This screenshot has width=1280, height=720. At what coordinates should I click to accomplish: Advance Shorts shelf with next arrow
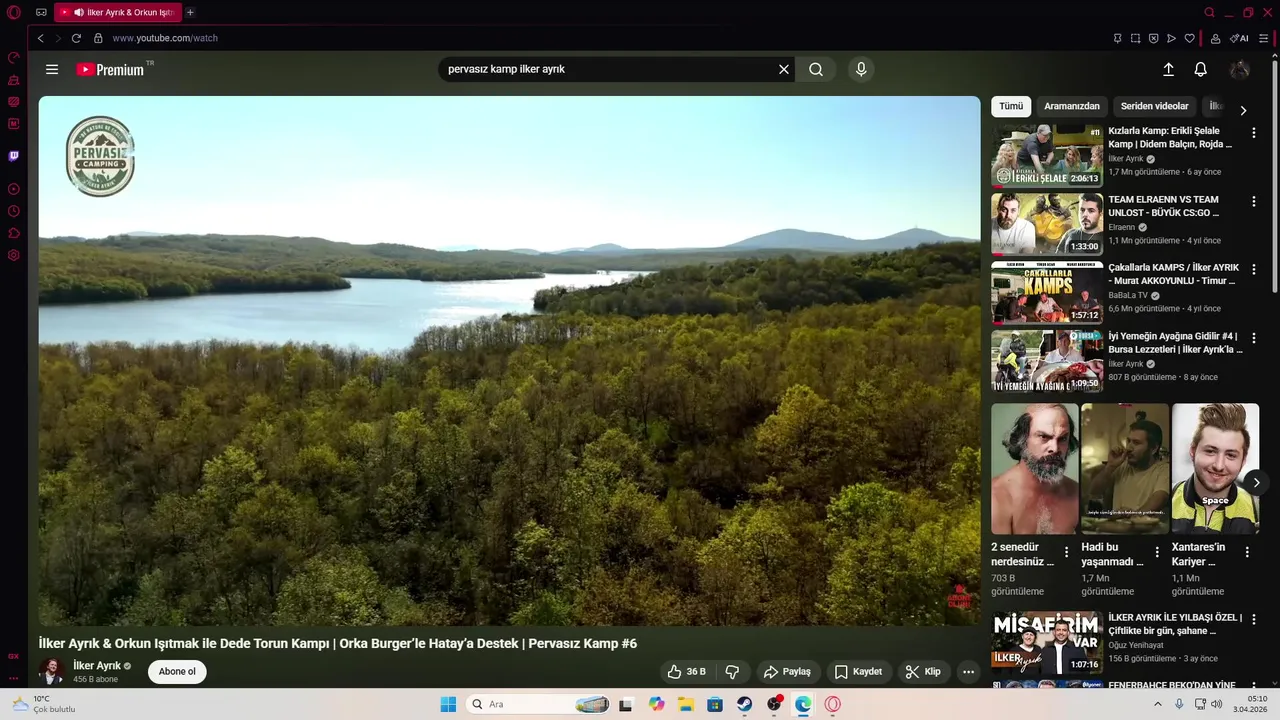click(x=1256, y=483)
